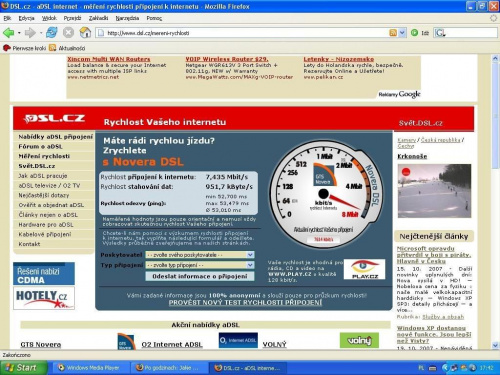Open the Windows Start button
500x375 pixels.
point(23,368)
